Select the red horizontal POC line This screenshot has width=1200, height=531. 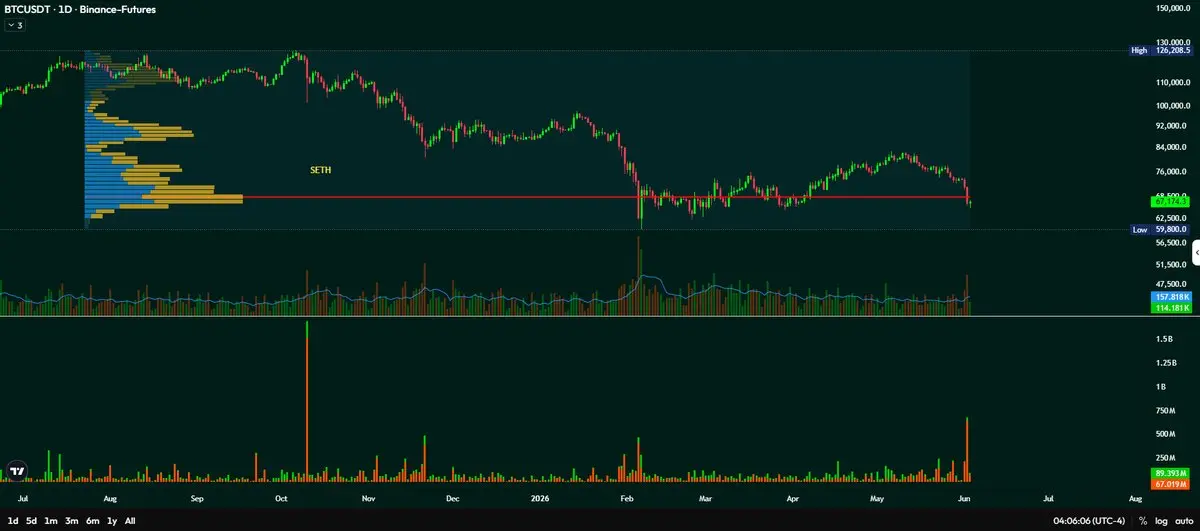tap(606, 197)
